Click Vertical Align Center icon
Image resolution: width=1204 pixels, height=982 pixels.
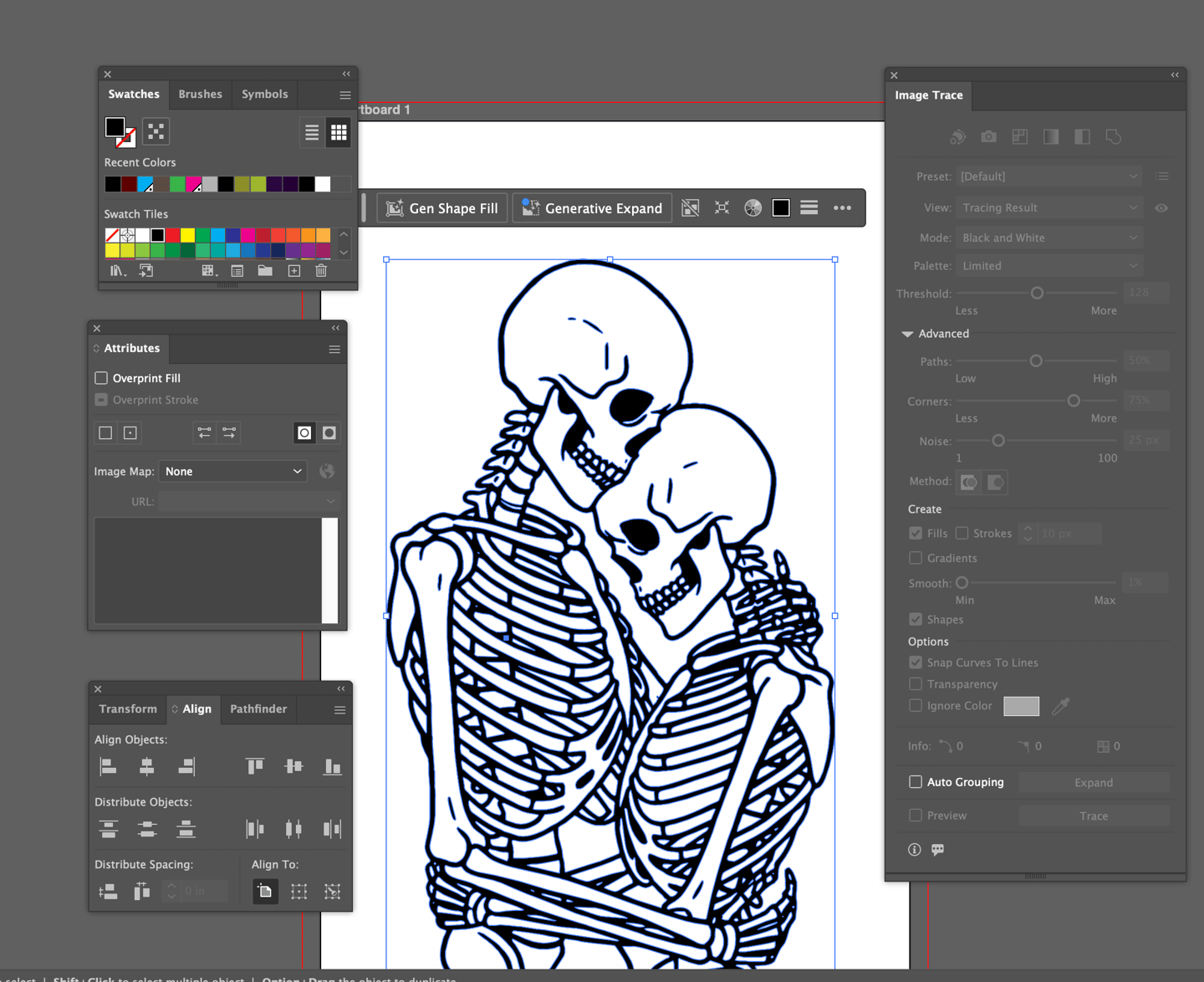click(x=293, y=766)
